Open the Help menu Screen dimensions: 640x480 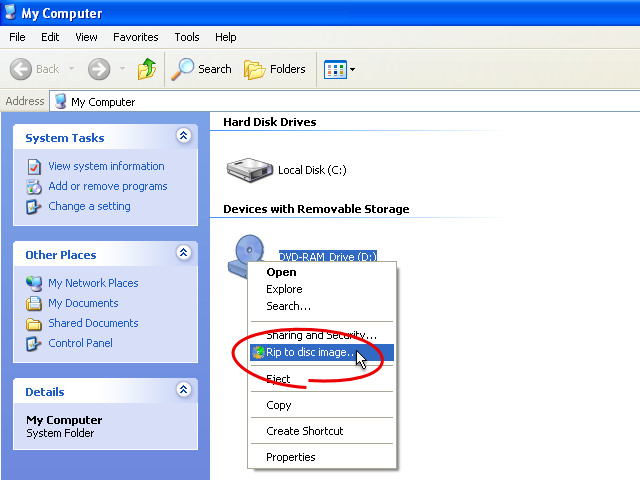click(x=226, y=37)
